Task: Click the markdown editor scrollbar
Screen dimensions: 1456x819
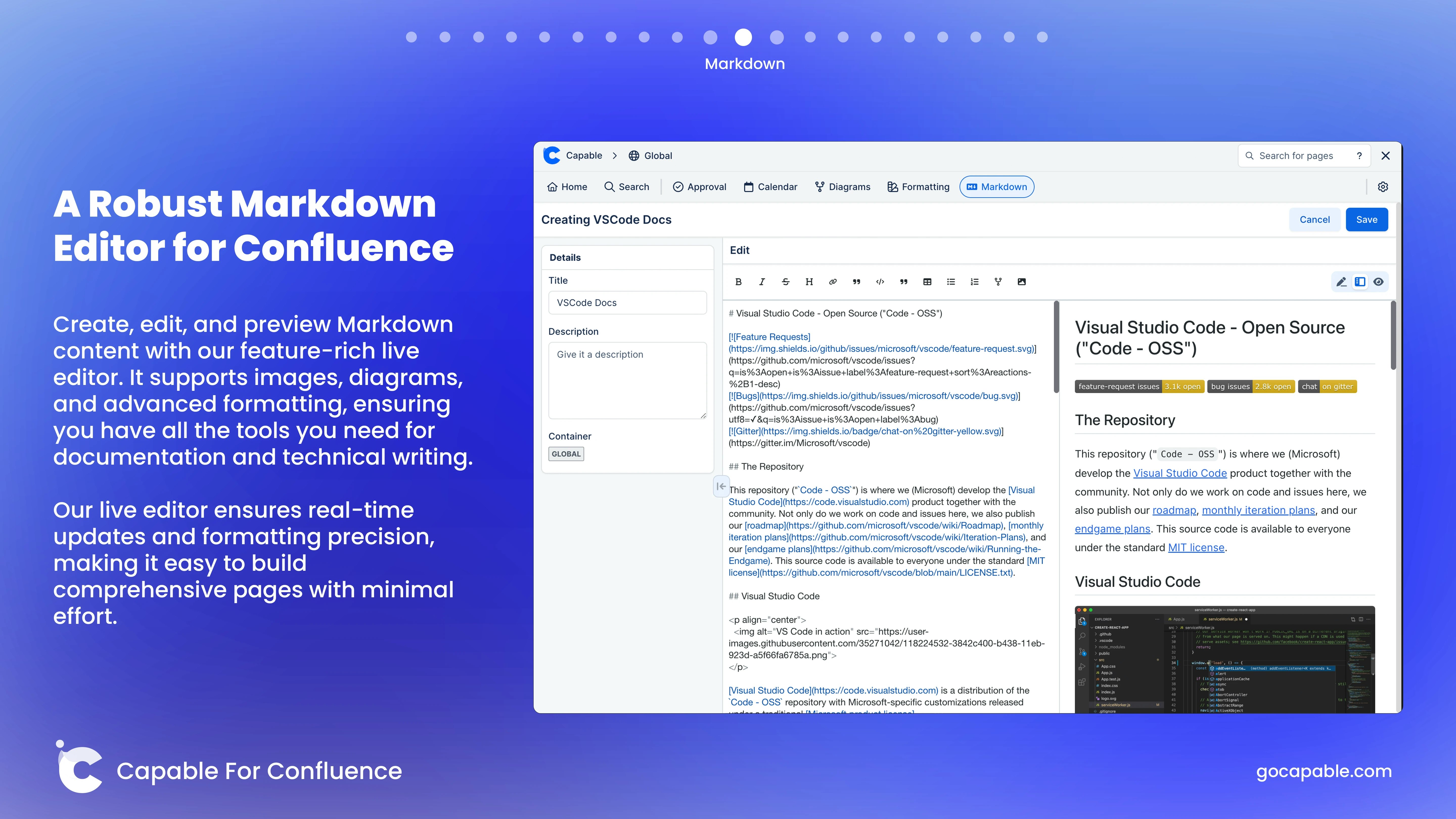Action: click(1056, 347)
